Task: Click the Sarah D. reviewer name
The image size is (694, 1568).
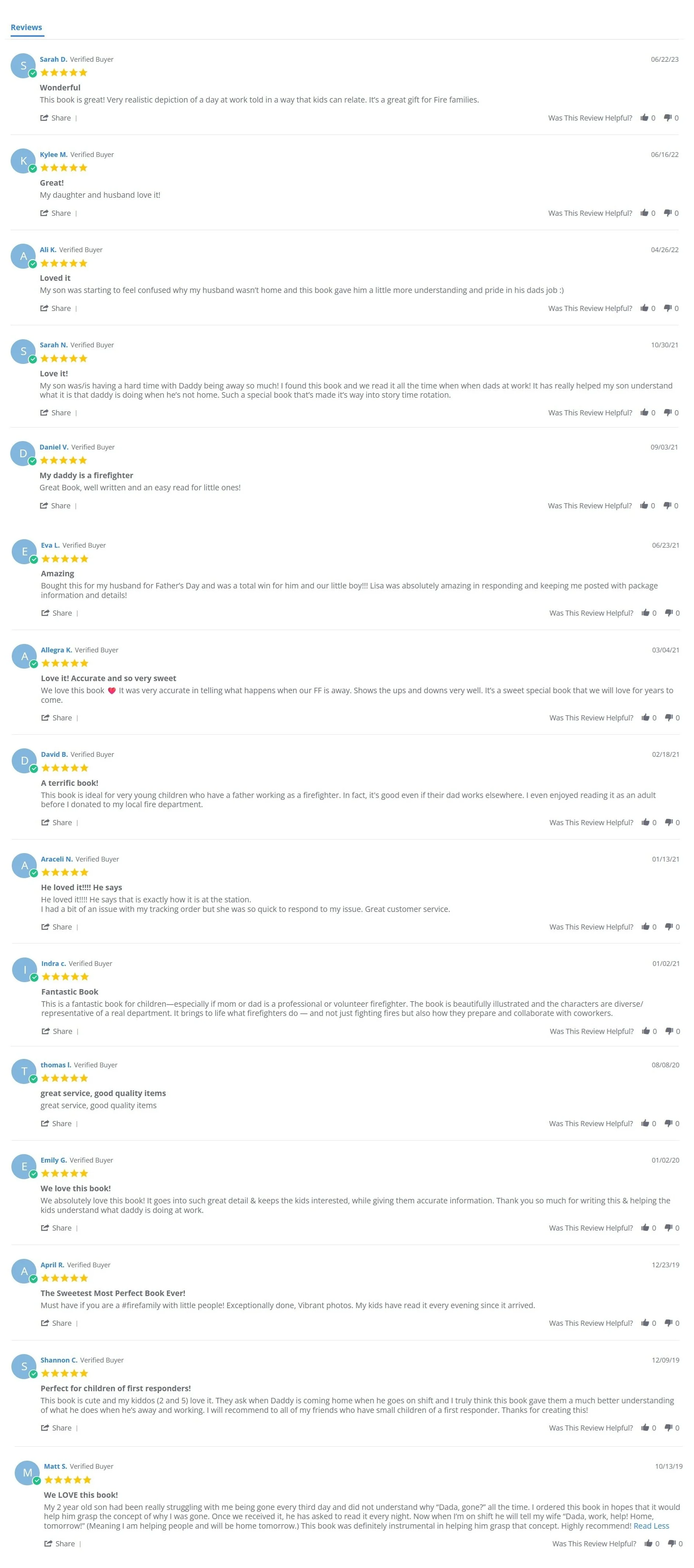Action: click(54, 59)
